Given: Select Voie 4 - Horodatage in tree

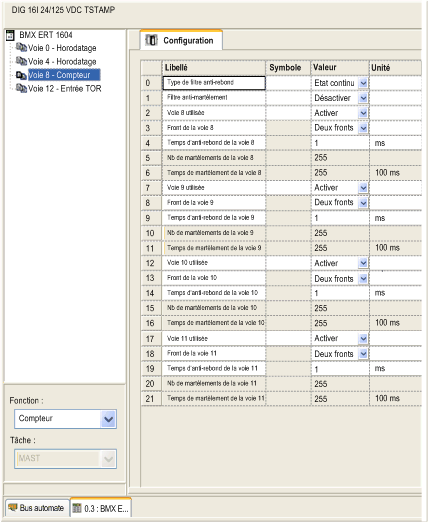Looking at the screenshot, I should point(62,62).
